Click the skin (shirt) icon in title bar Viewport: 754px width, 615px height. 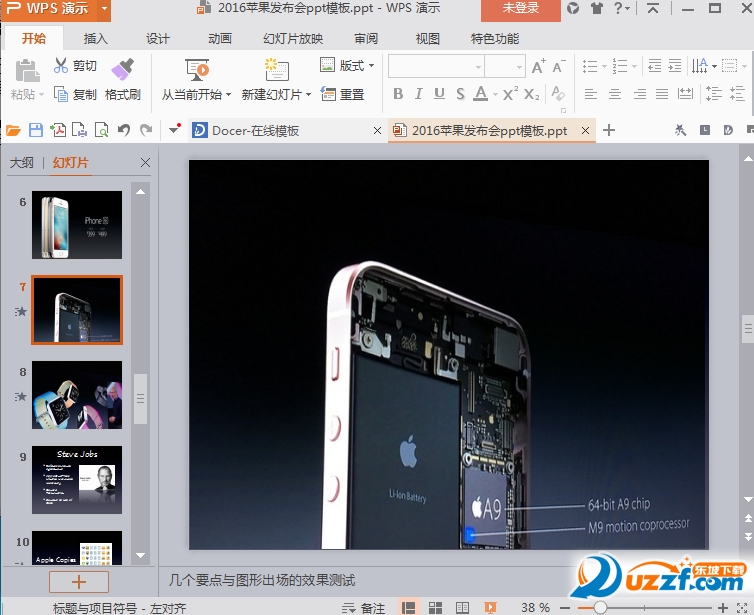[x=597, y=8]
